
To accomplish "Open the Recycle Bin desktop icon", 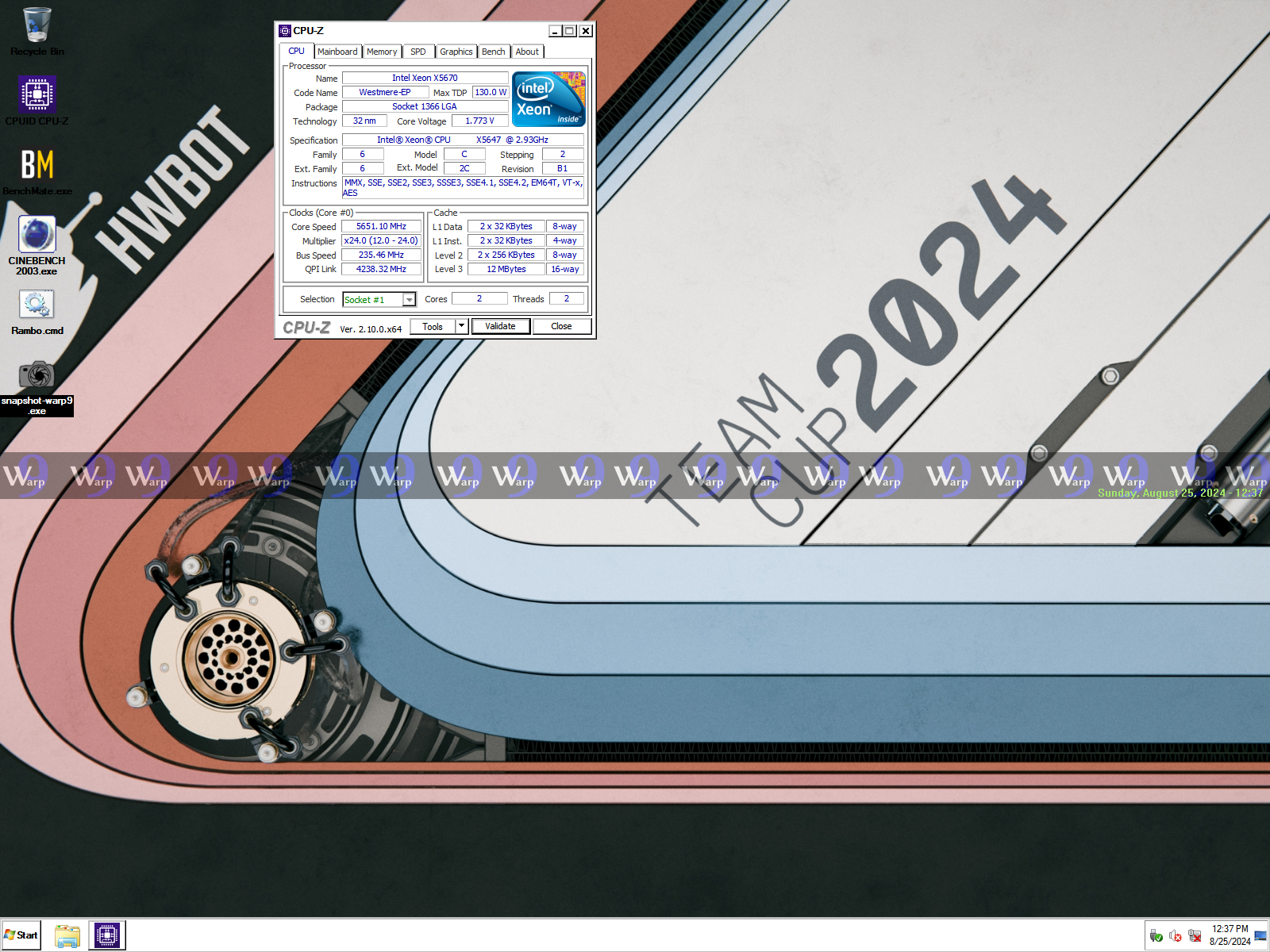I will [x=37, y=32].
